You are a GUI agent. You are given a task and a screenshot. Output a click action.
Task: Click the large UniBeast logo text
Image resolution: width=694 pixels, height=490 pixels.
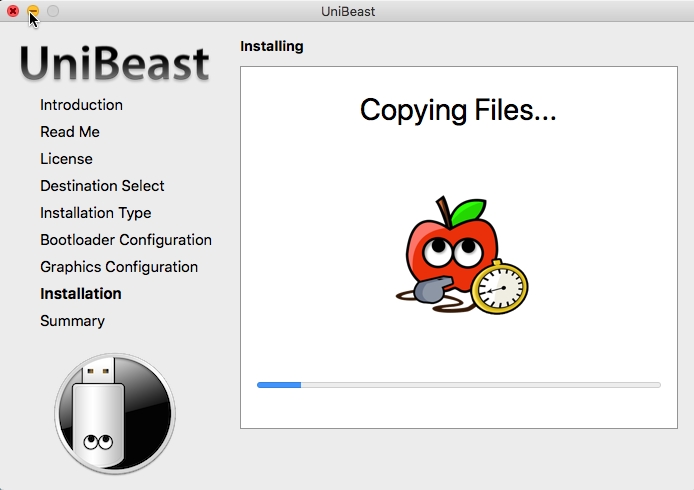coord(115,64)
